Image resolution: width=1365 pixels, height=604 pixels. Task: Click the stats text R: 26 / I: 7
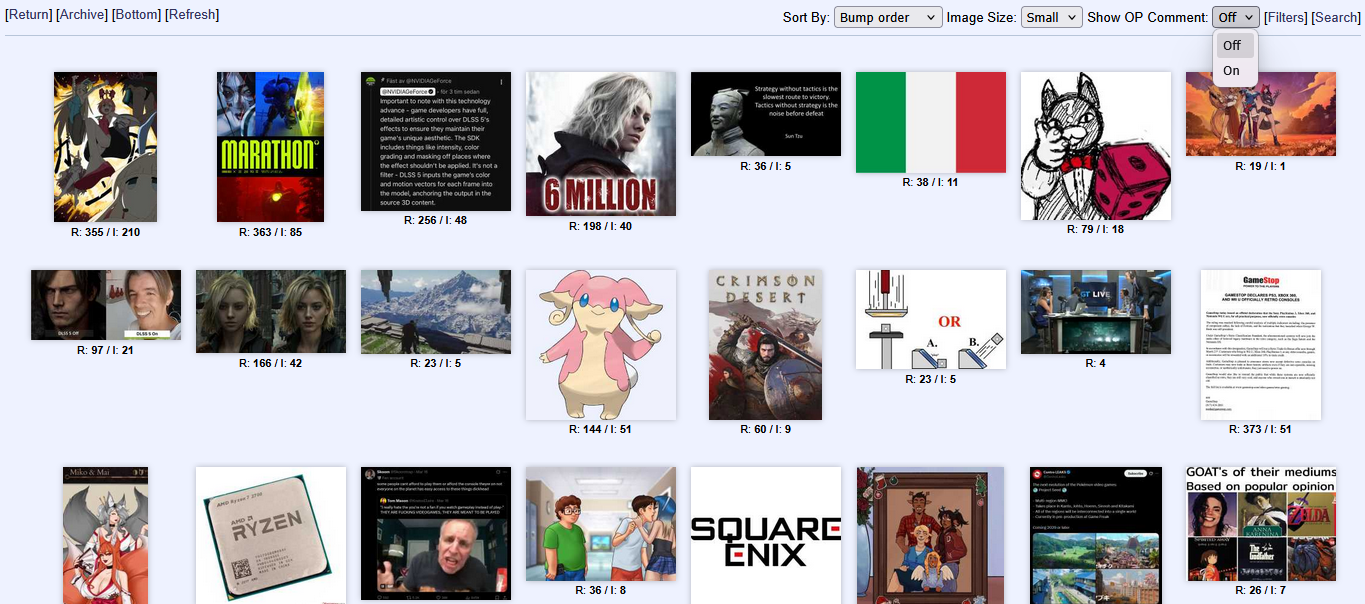click(x=1261, y=590)
